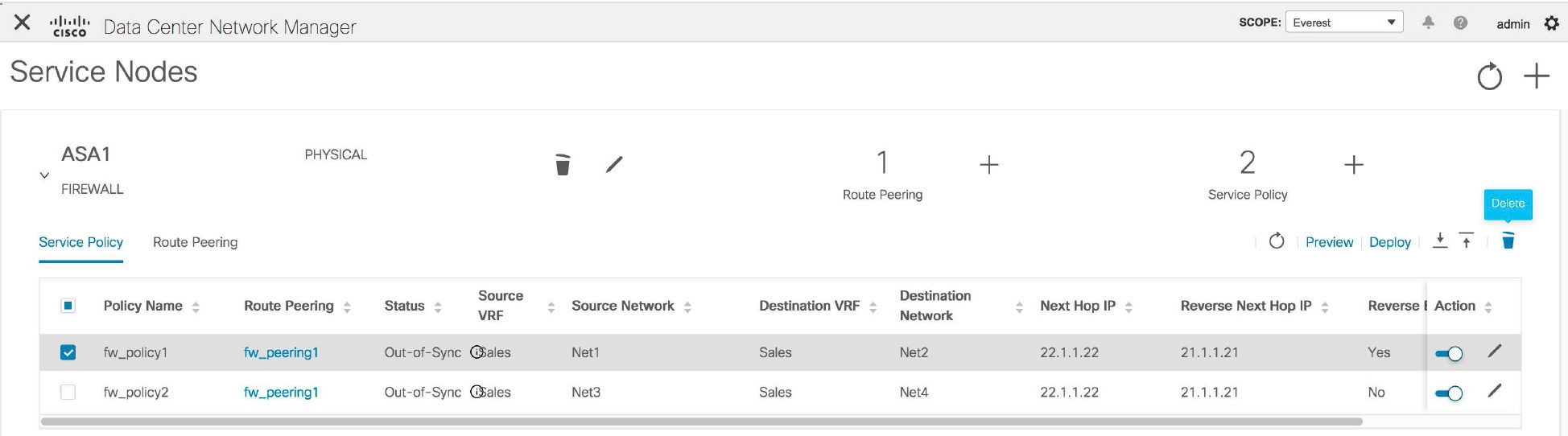Image resolution: width=1568 pixels, height=436 pixels.
Task: Check the fw_policy2 checkbox
Action: tap(68, 392)
